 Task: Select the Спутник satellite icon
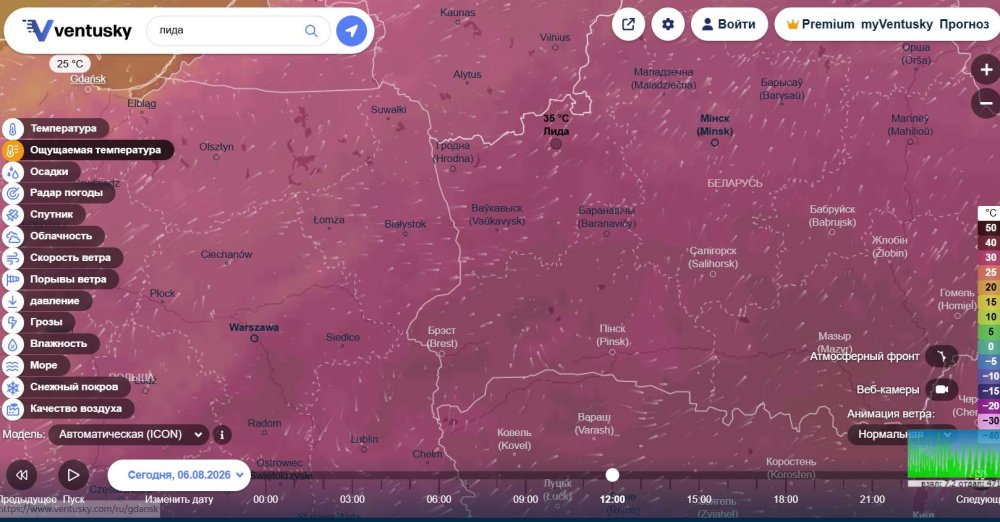click(13, 215)
